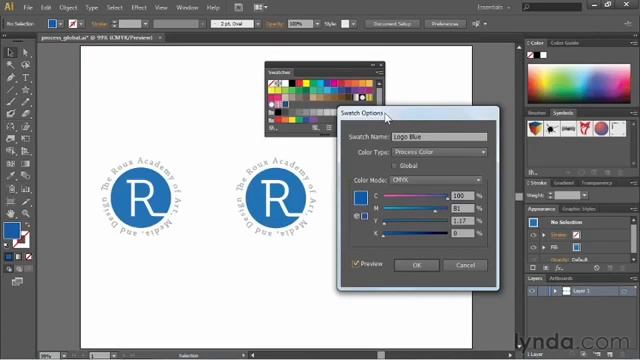This screenshot has height=360, width=640.
Task: Toggle the Preview checkbox
Action: coord(356,264)
